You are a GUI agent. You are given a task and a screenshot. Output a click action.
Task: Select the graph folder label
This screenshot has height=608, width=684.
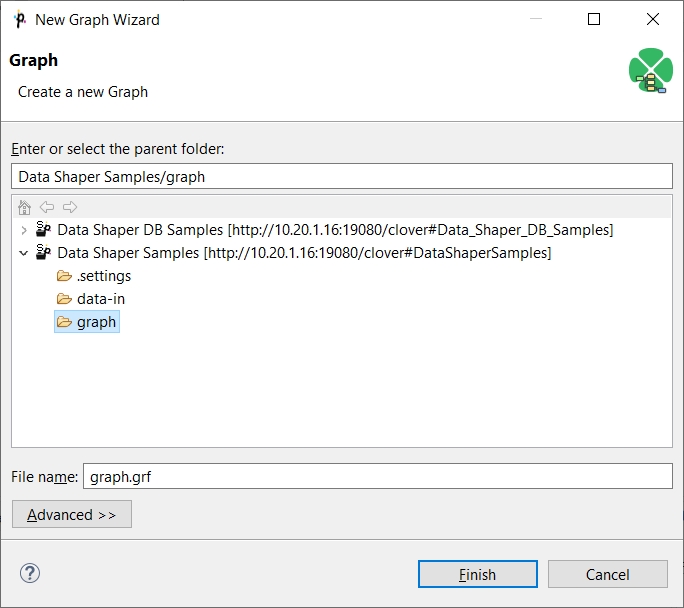coord(96,322)
